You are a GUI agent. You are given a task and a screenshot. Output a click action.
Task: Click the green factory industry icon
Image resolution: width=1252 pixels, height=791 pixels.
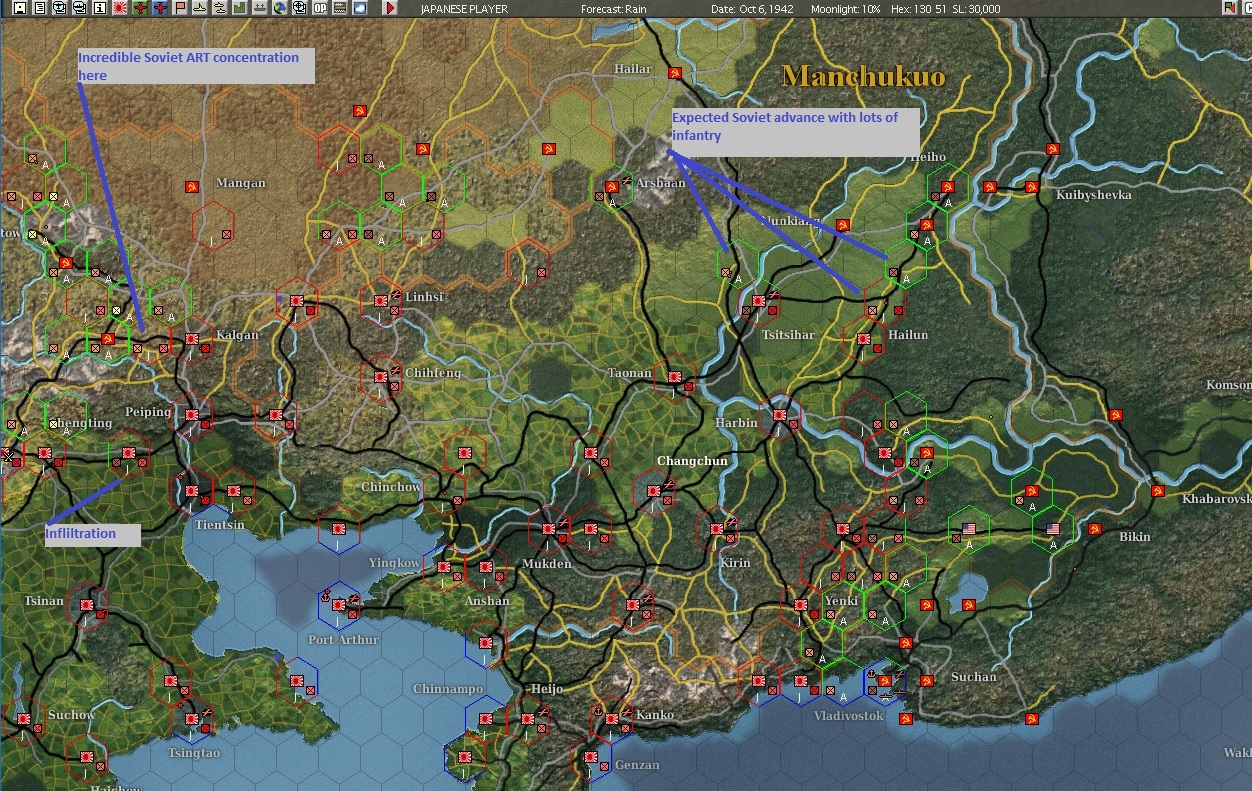[x=238, y=8]
